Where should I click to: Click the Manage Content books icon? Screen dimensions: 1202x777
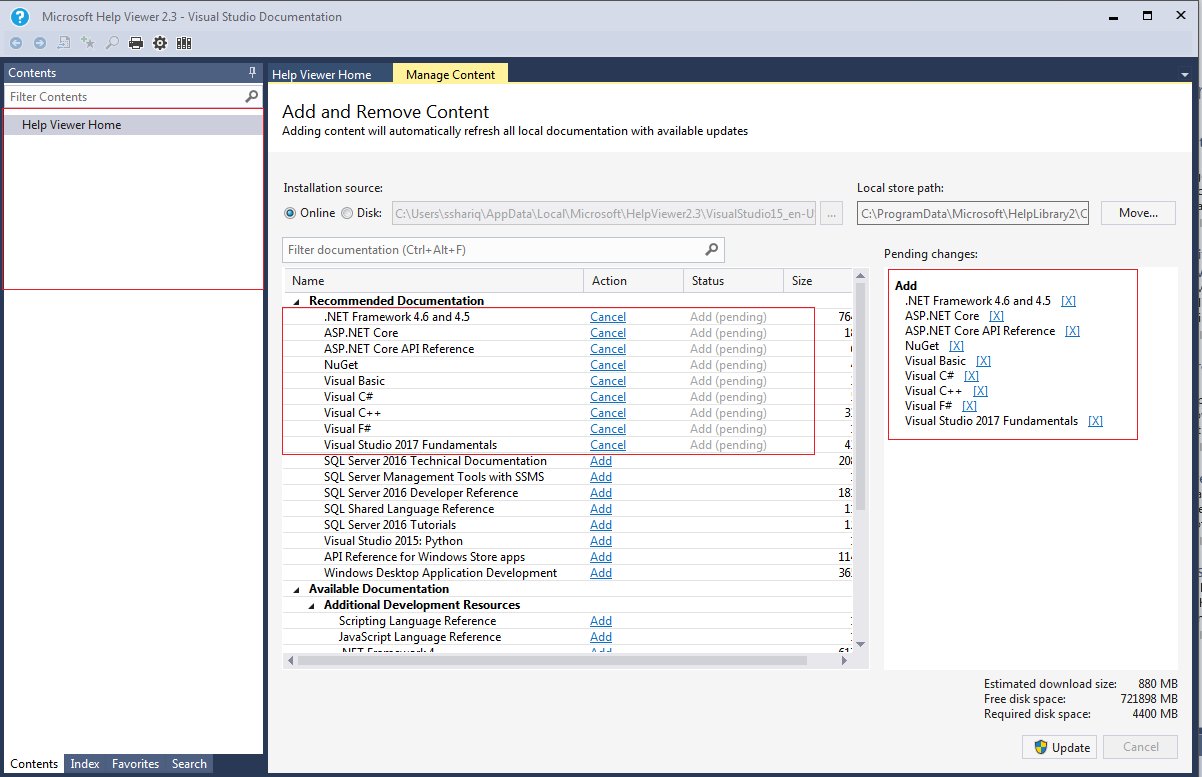coord(184,43)
